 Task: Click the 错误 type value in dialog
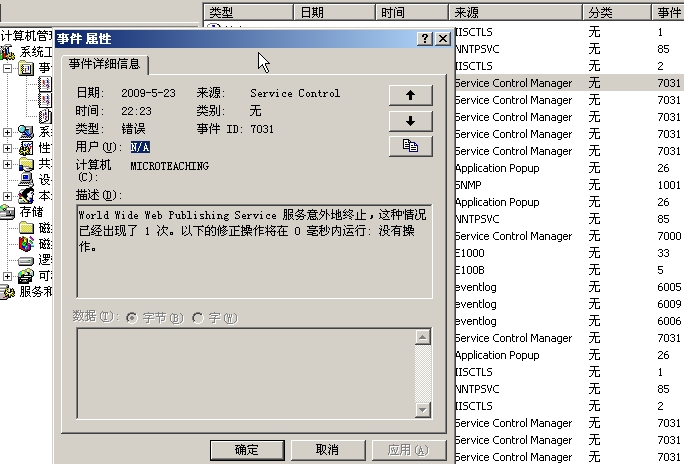133,129
